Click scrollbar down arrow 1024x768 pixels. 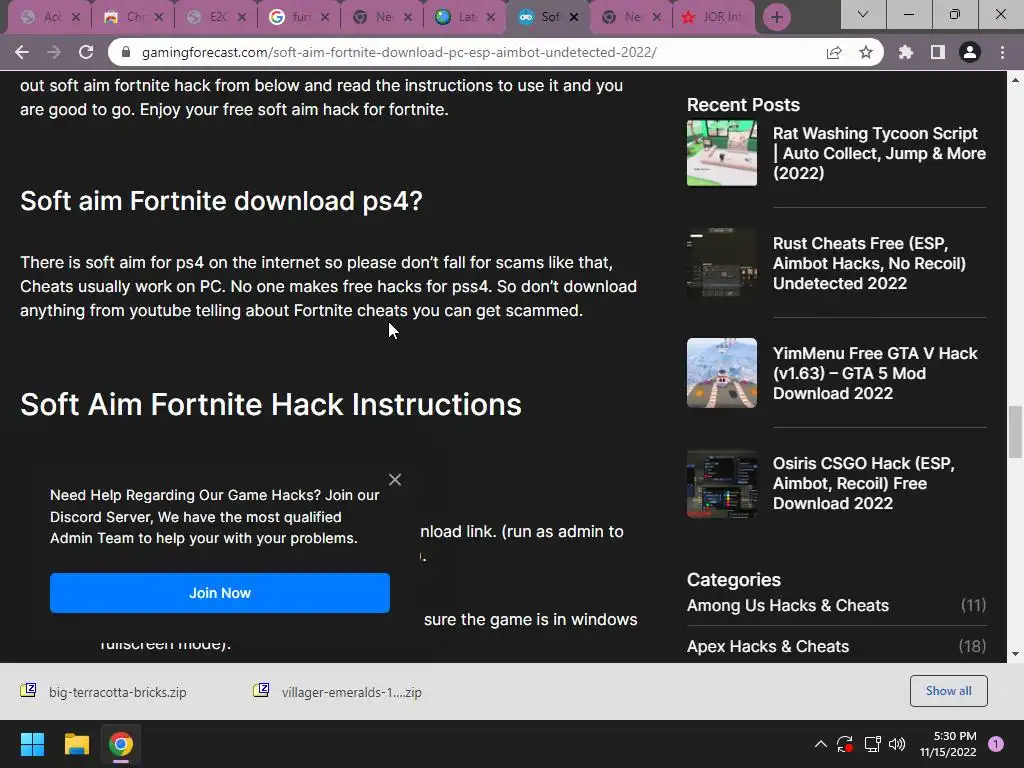tap(1015, 654)
